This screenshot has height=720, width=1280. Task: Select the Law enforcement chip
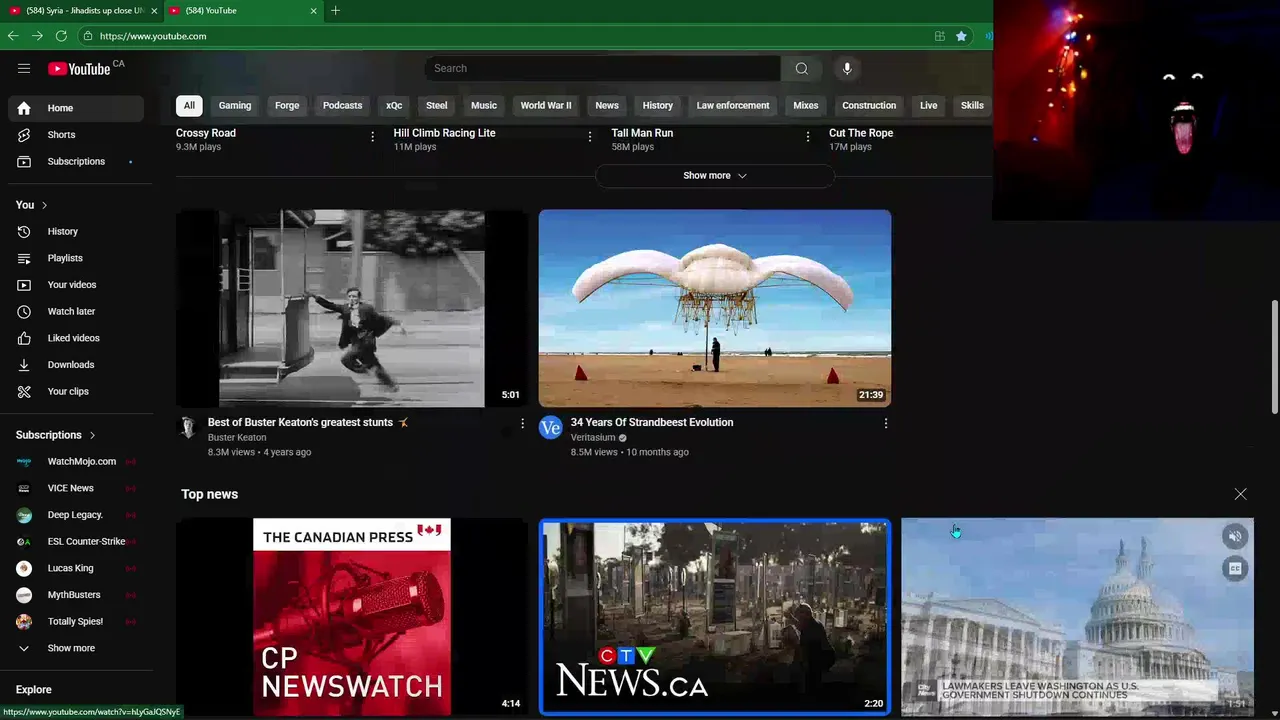click(x=733, y=105)
